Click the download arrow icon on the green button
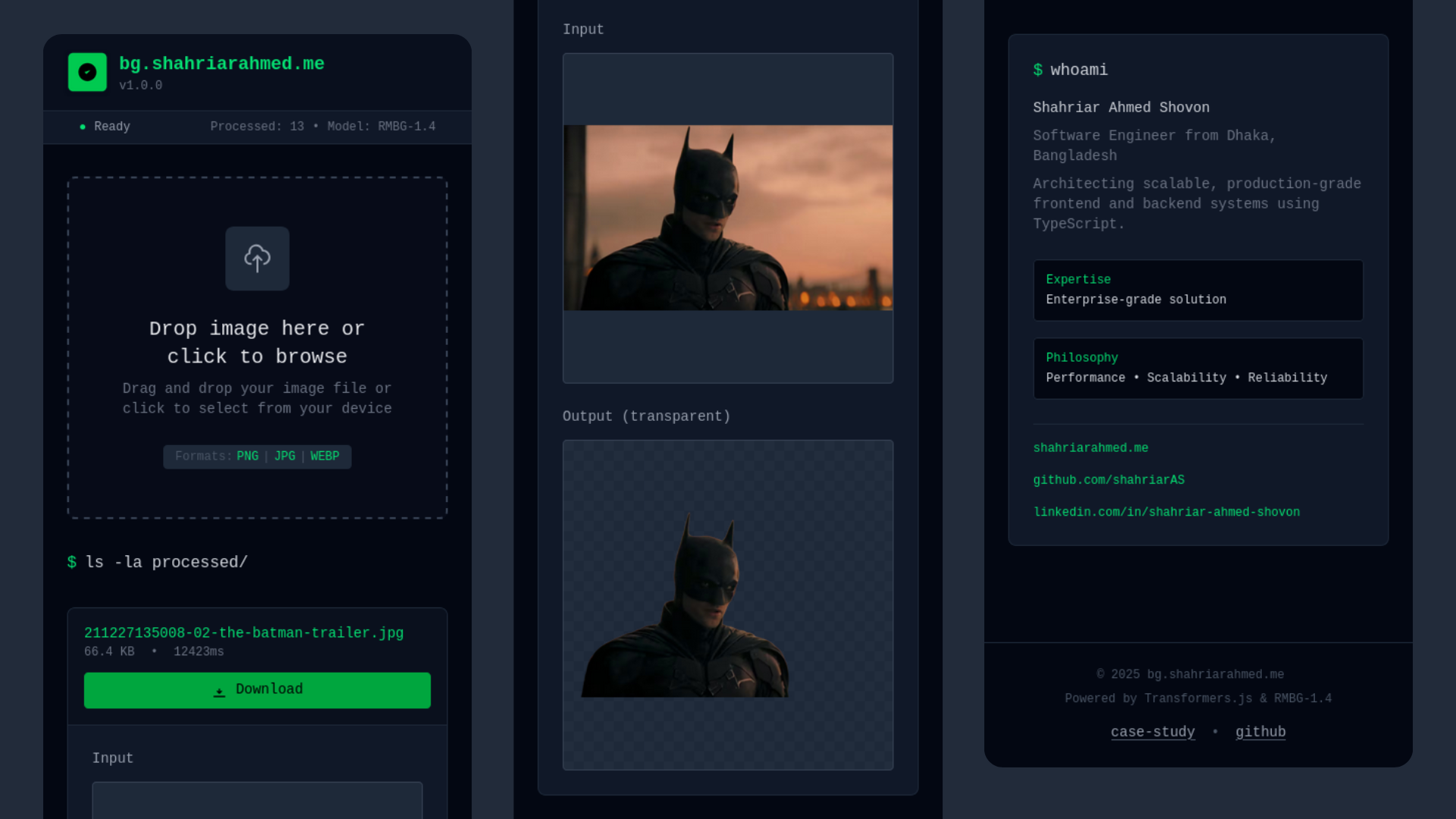Screen dimensions: 1456x819 [219, 691]
